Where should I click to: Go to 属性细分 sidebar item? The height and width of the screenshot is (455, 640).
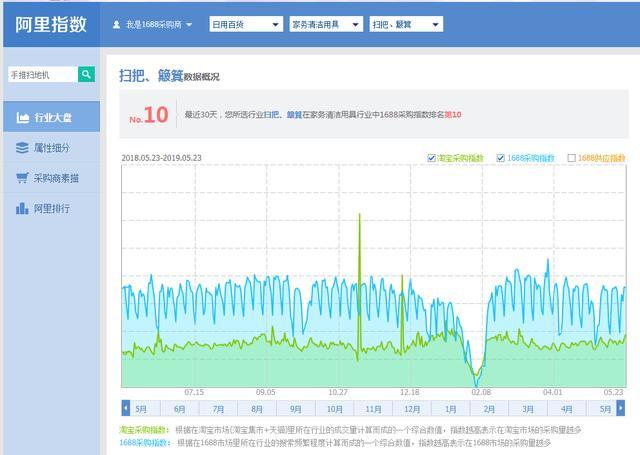click(51, 147)
